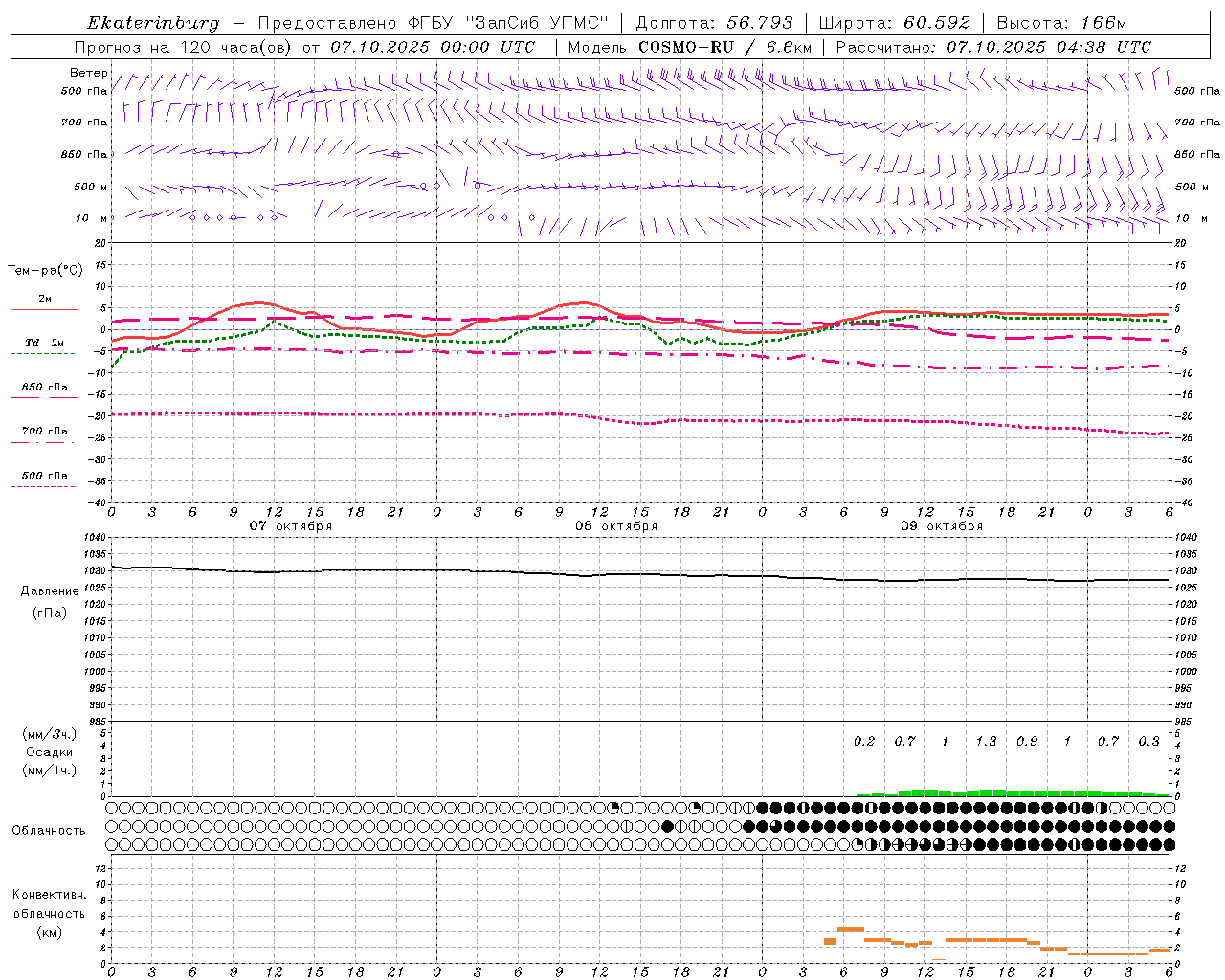Click the 10 м wind level label on left
The width and height of the screenshot is (1225, 980).
91,219
